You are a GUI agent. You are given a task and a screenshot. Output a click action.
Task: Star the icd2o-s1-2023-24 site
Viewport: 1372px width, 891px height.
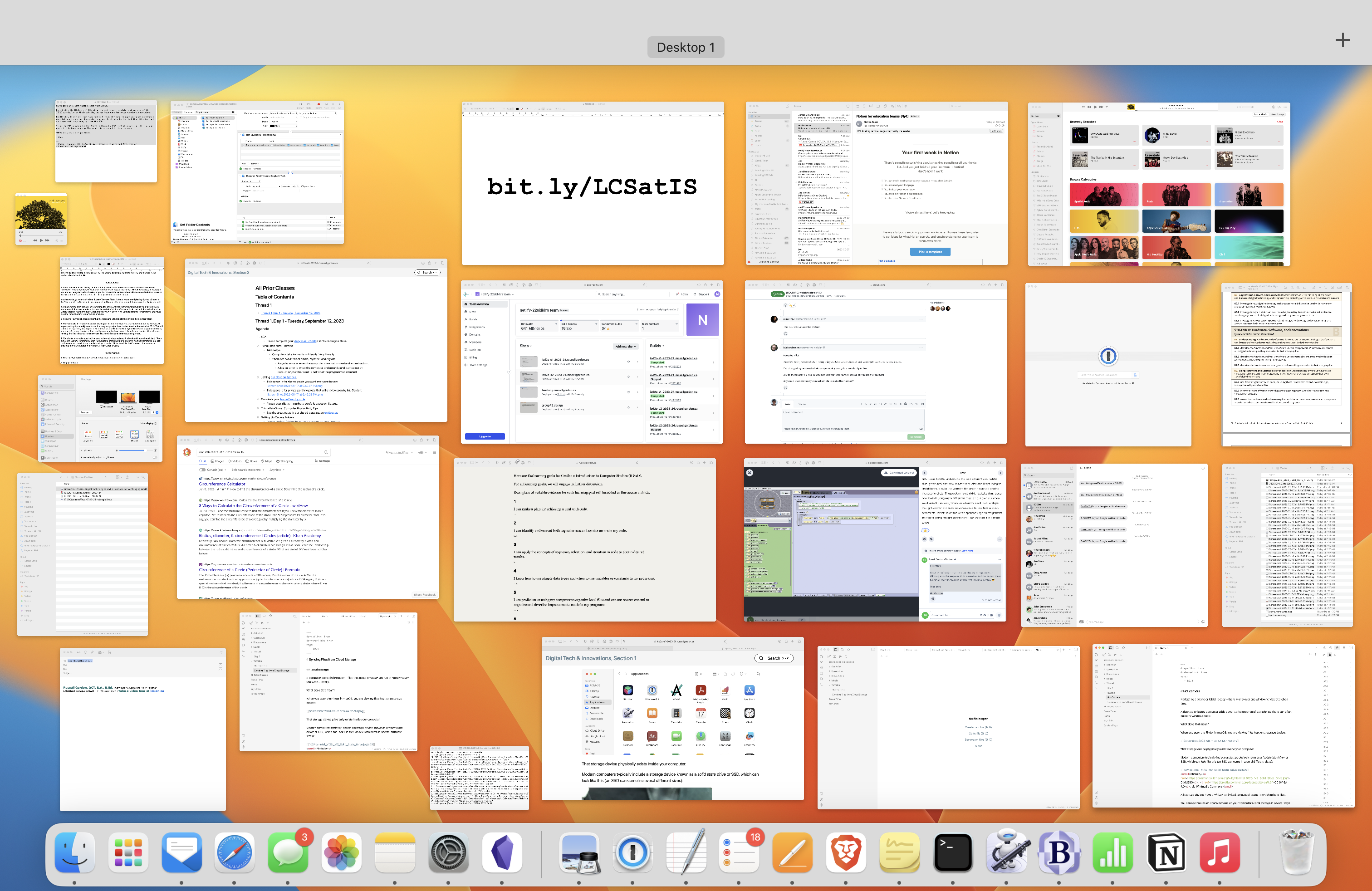(629, 362)
